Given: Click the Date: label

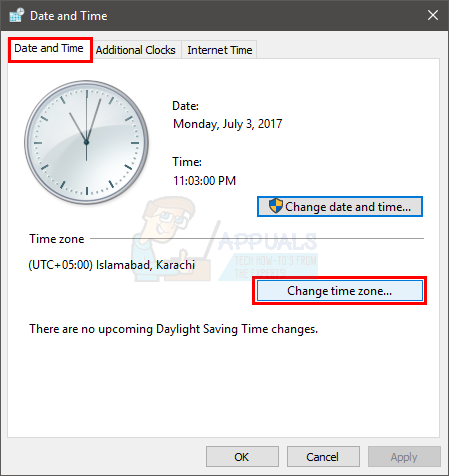Looking at the screenshot, I should 185,106.
